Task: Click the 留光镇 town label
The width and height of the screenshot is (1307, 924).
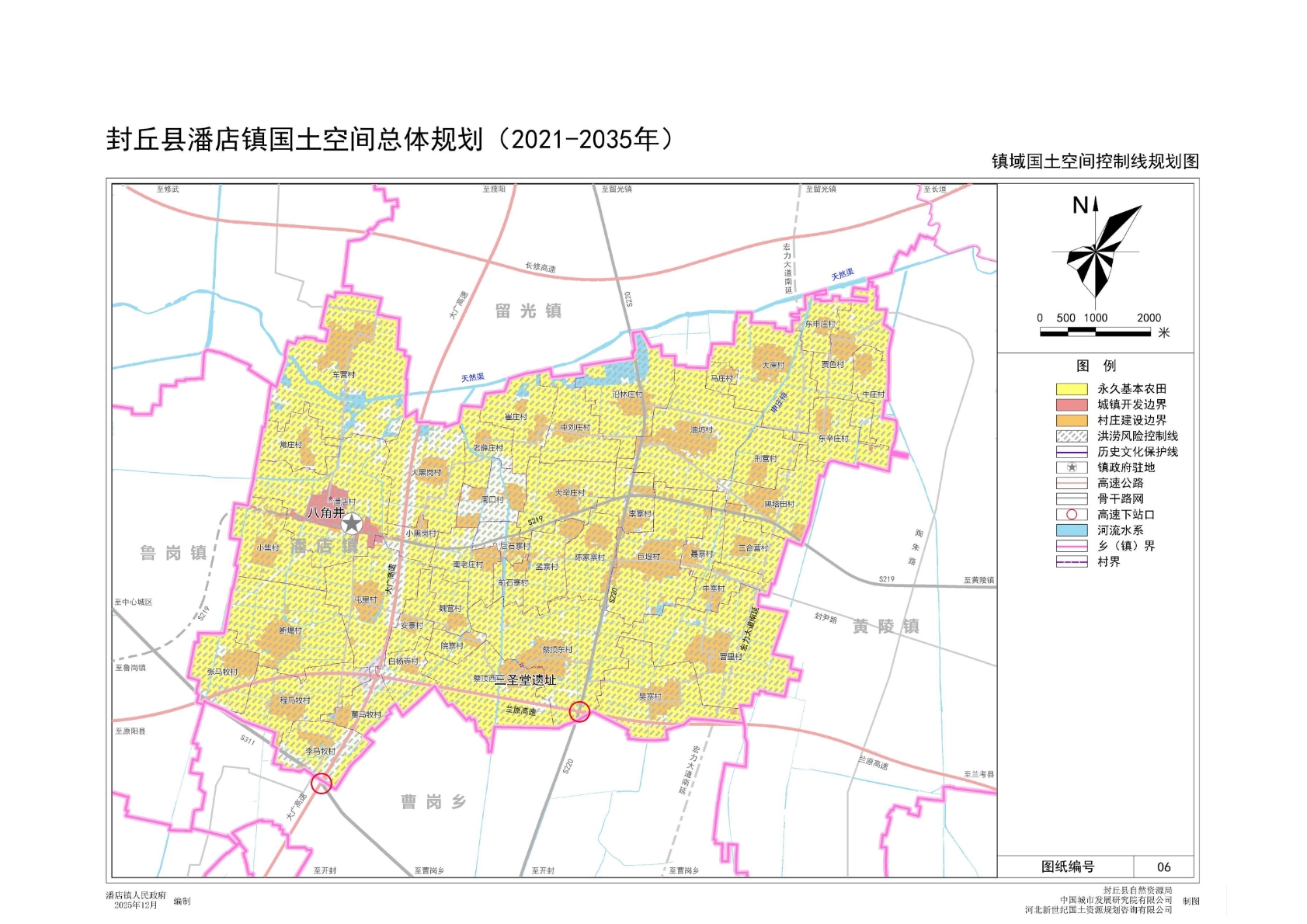Action: [528, 311]
